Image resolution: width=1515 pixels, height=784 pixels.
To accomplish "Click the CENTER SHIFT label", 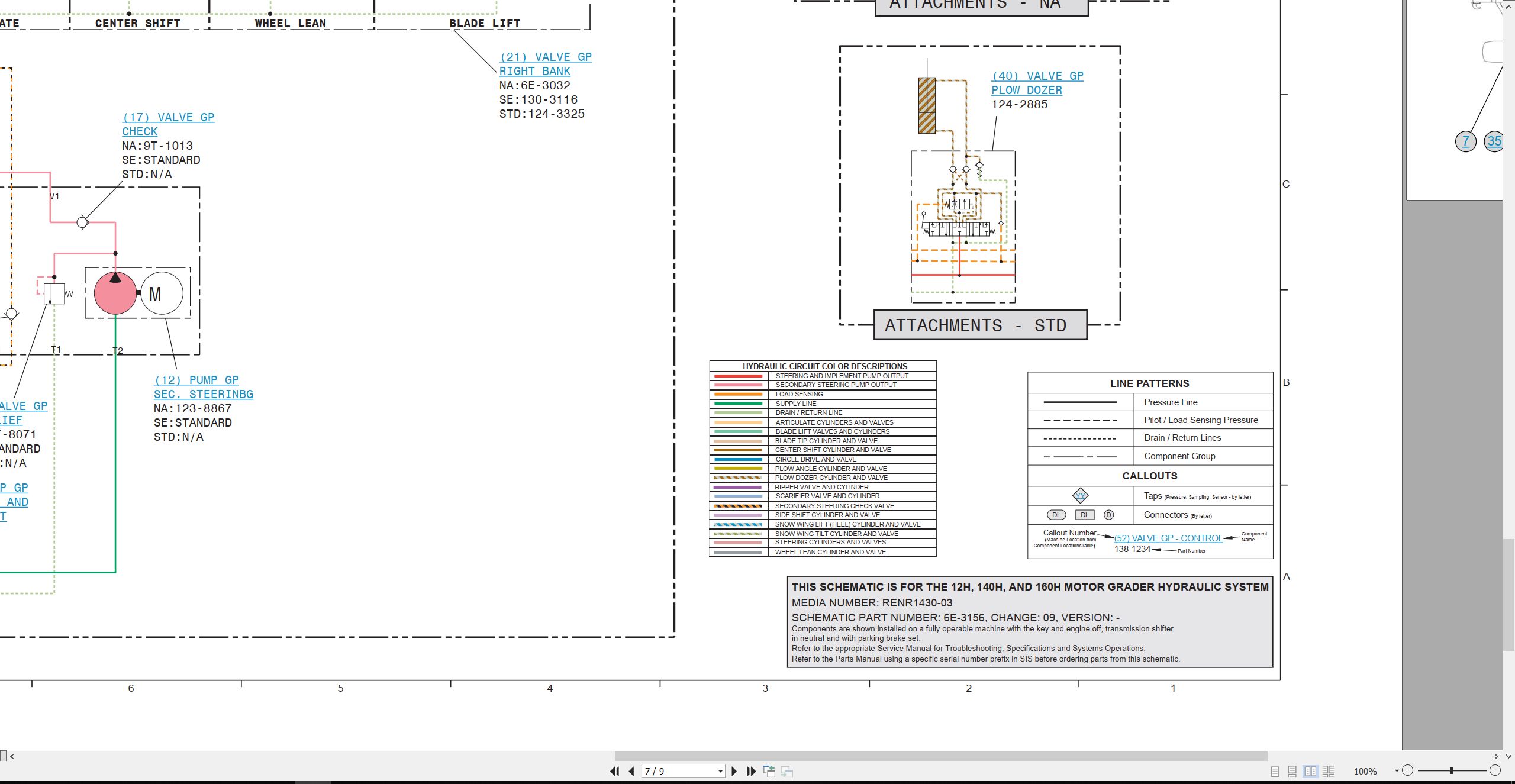I will tap(137, 23).
